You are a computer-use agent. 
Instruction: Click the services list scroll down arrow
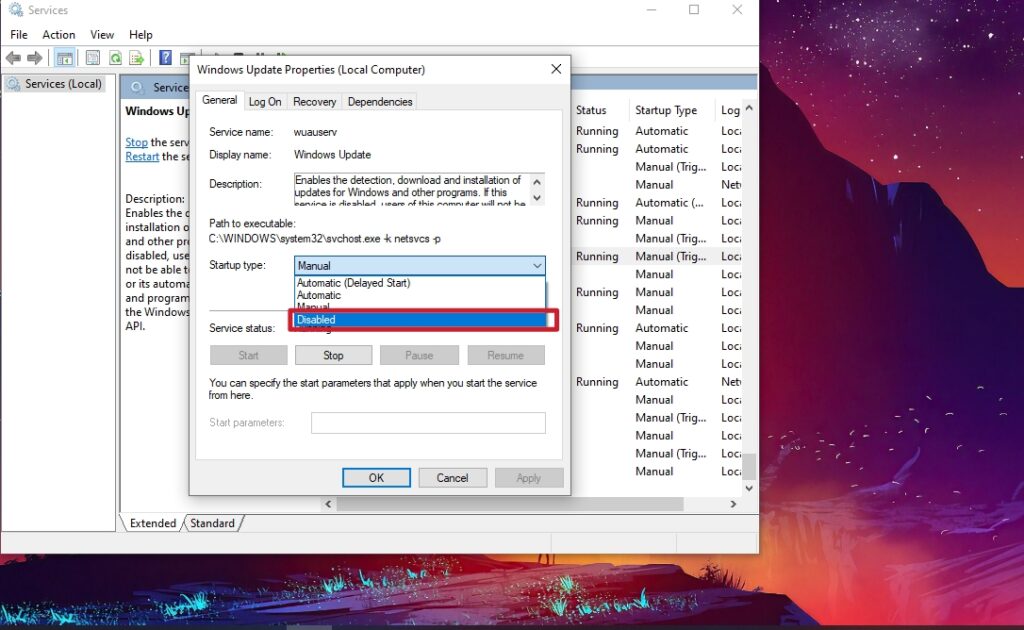point(749,488)
